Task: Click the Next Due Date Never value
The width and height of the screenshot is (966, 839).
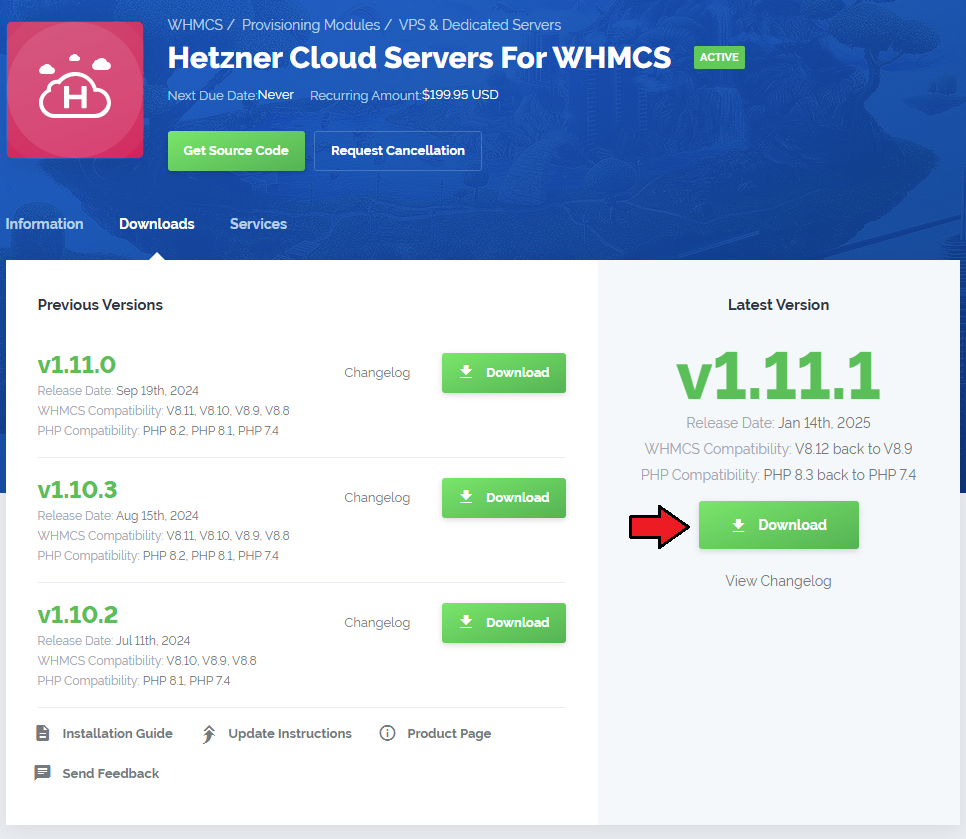Action: pyautogui.click(x=275, y=95)
